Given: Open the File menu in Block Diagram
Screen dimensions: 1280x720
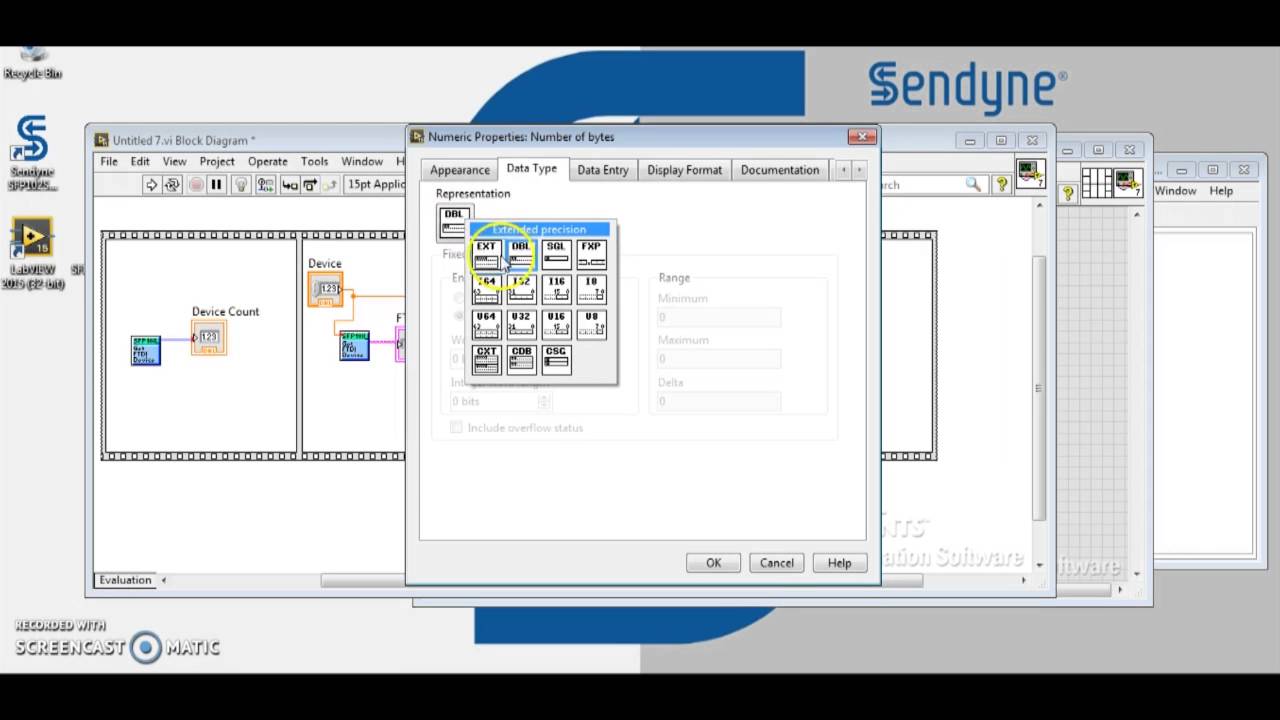Looking at the screenshot, I should click(x=109, y=161).
